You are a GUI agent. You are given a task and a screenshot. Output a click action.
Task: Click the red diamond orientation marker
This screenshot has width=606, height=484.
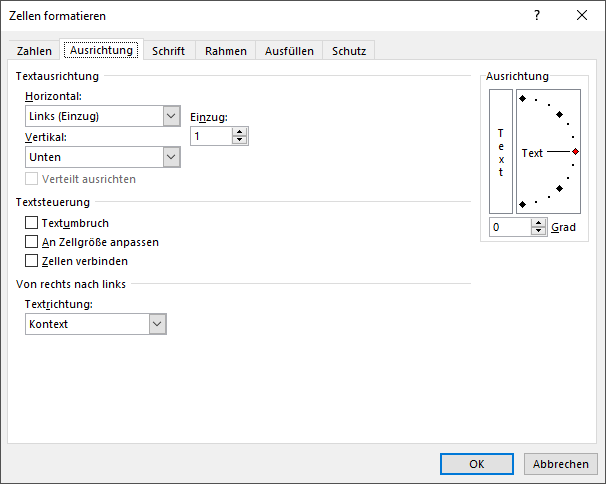(x=575, y=152)
